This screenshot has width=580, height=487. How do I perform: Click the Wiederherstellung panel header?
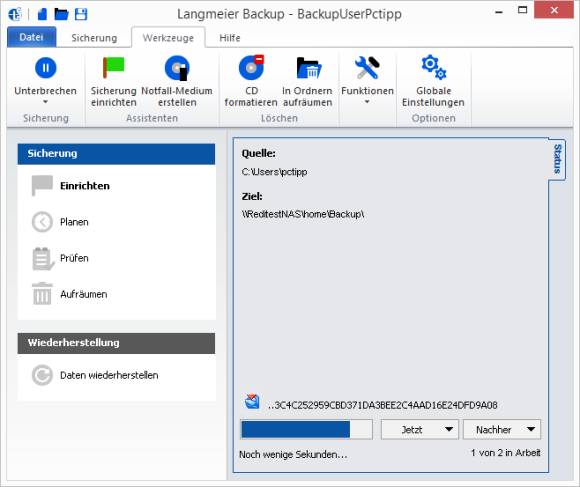tap(116, 343)
